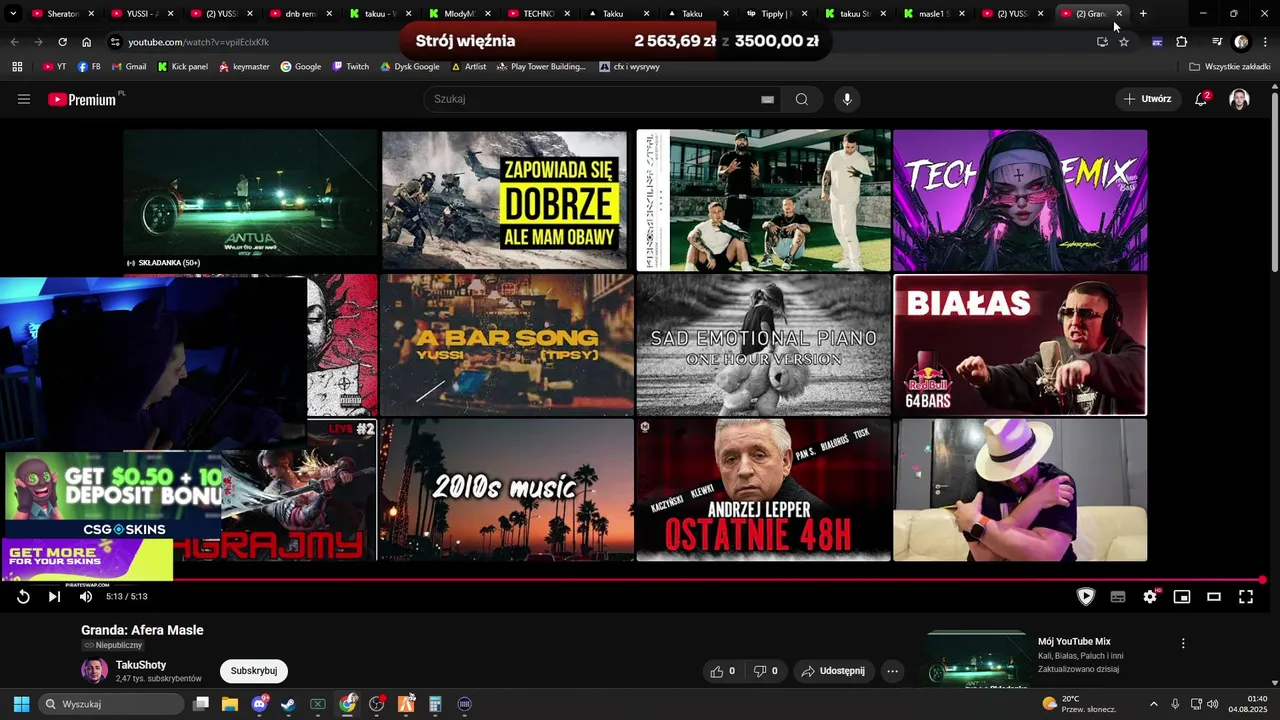Screen dimensions: 1280x720
Task: Click the search magnifier button
Action: pyautogui.click(x=802, y=99)
